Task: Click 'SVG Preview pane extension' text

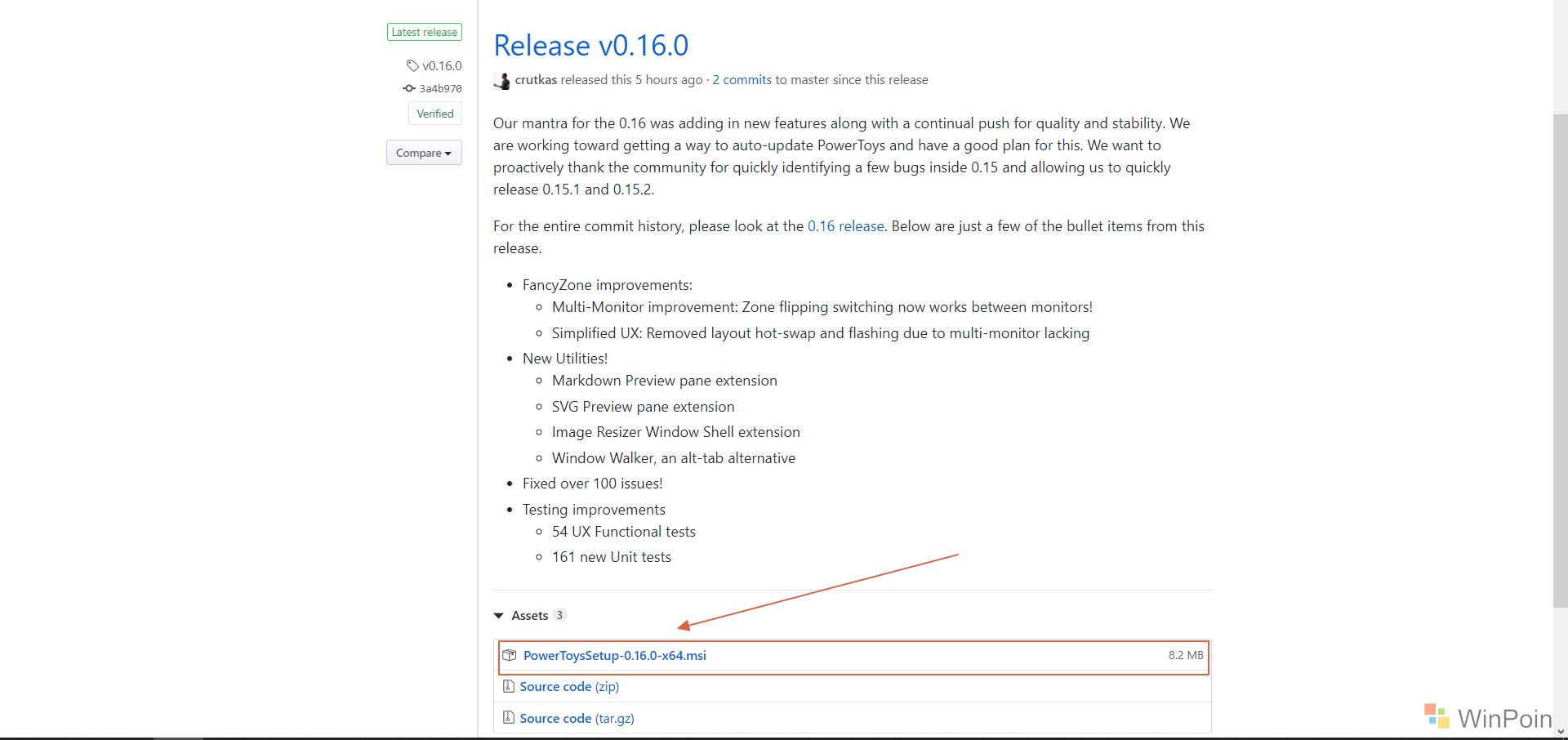Action: point(644,407)
